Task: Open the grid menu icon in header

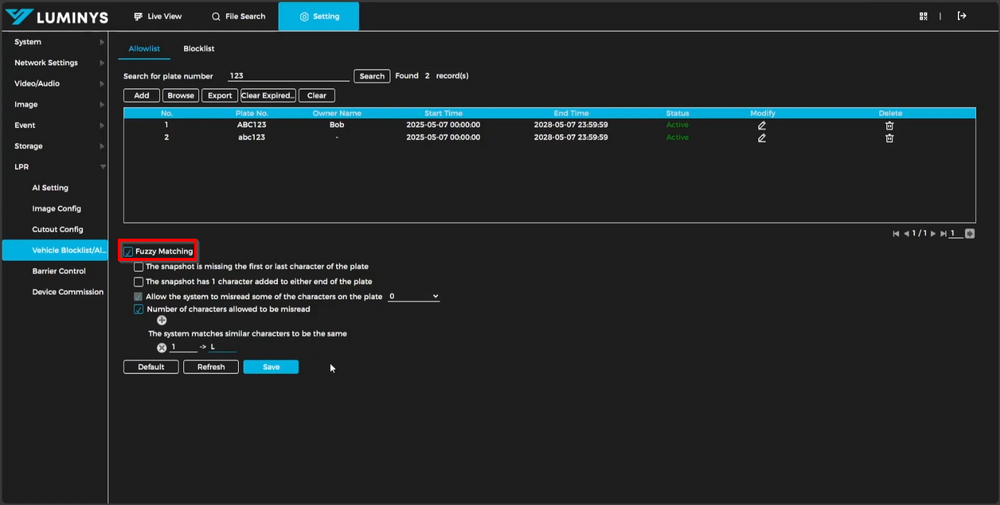Action: 923,16
